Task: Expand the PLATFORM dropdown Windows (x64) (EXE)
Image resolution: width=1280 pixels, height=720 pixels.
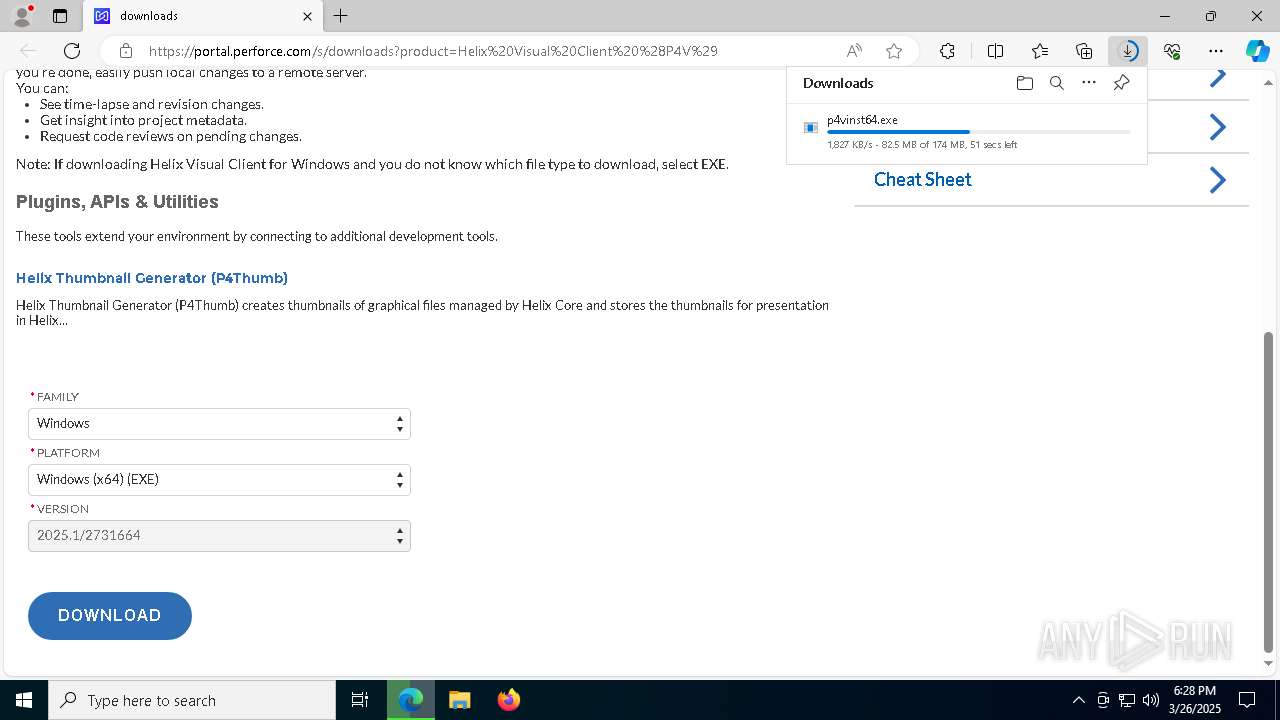Action: point(219,479)
